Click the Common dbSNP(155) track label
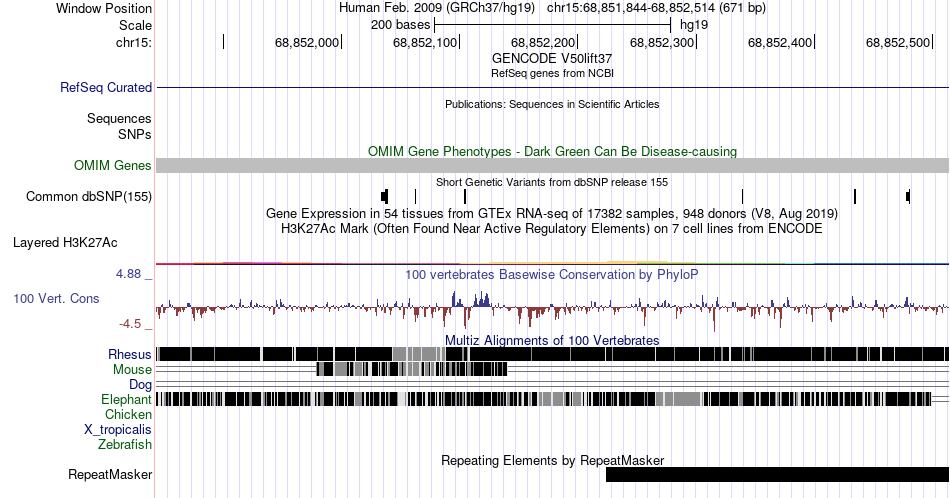 pyautogui.click(x=89, y=196)
